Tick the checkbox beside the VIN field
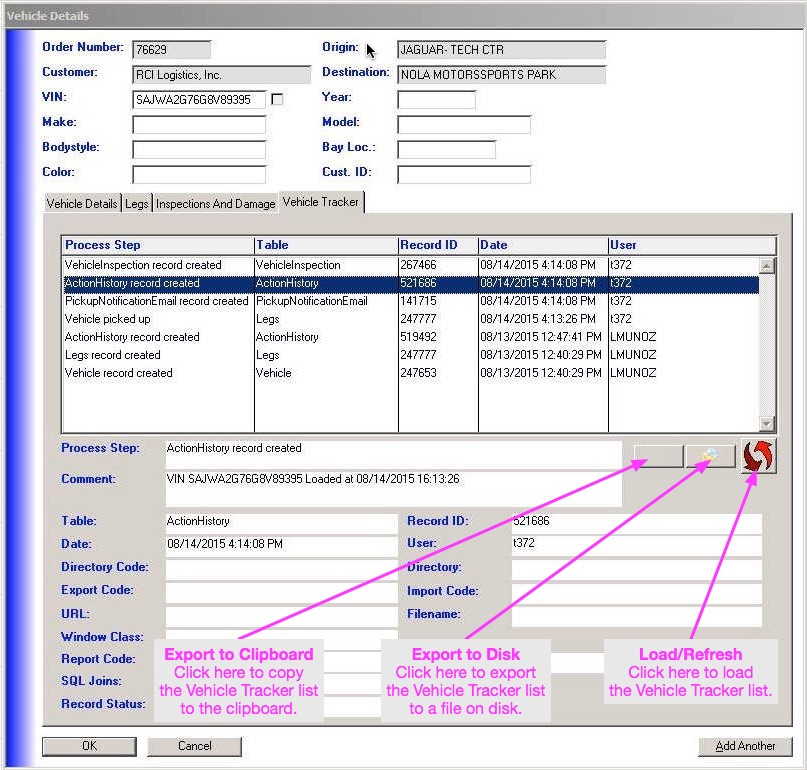The height and width of the screenshot is (770, 807). (x=277, y=99)
